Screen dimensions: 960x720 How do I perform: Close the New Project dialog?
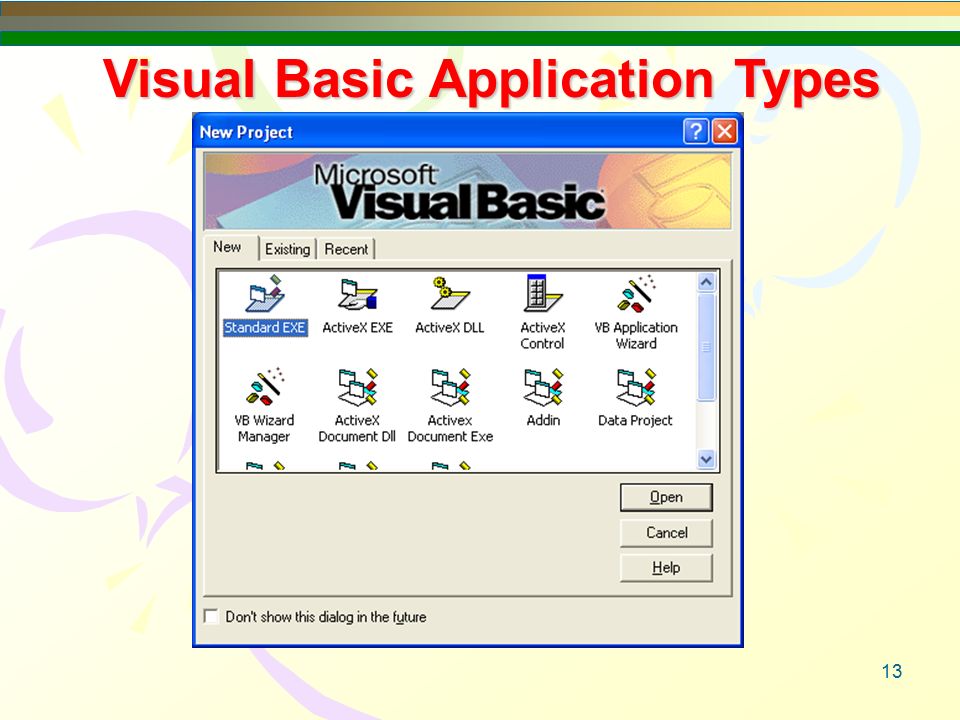[724, 131]
